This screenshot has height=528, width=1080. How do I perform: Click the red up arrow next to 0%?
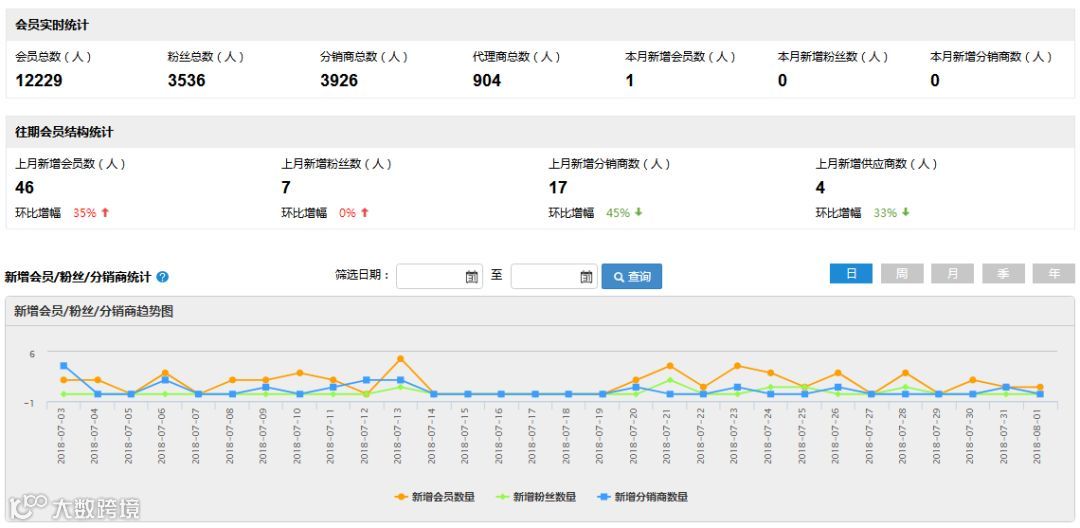pos(365,213)
